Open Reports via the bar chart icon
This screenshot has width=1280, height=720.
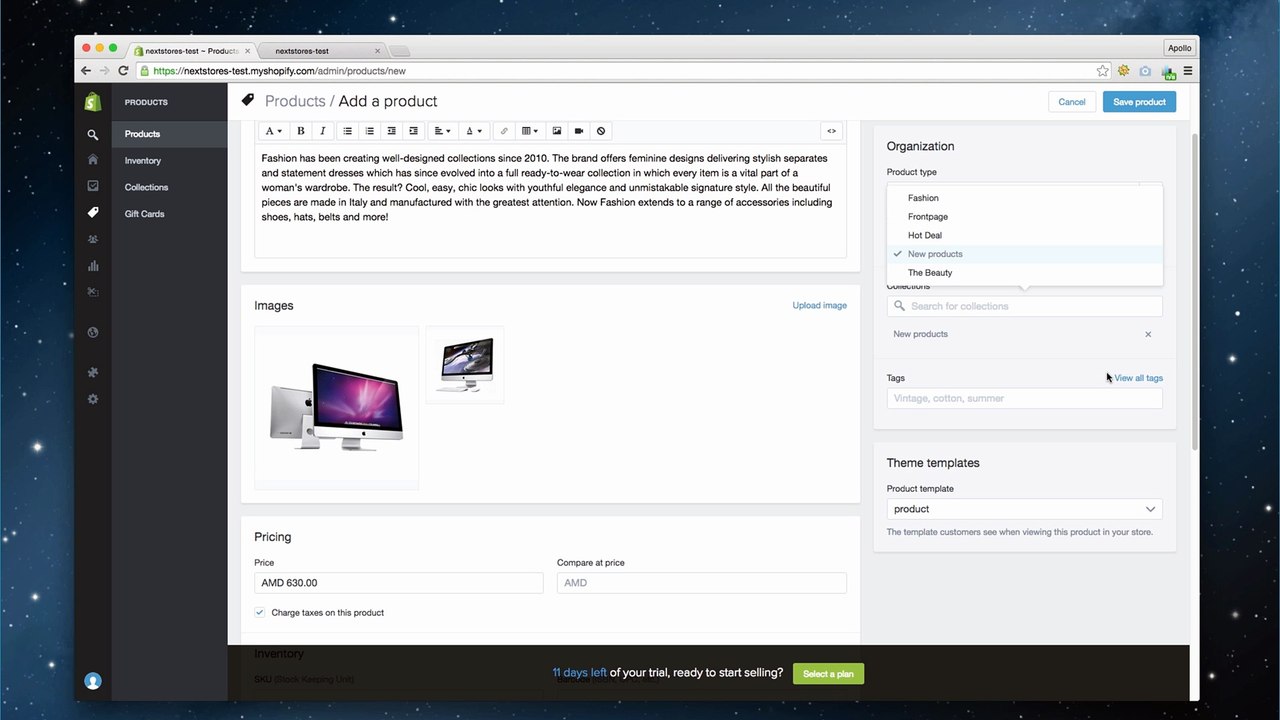tap(93, 266)
